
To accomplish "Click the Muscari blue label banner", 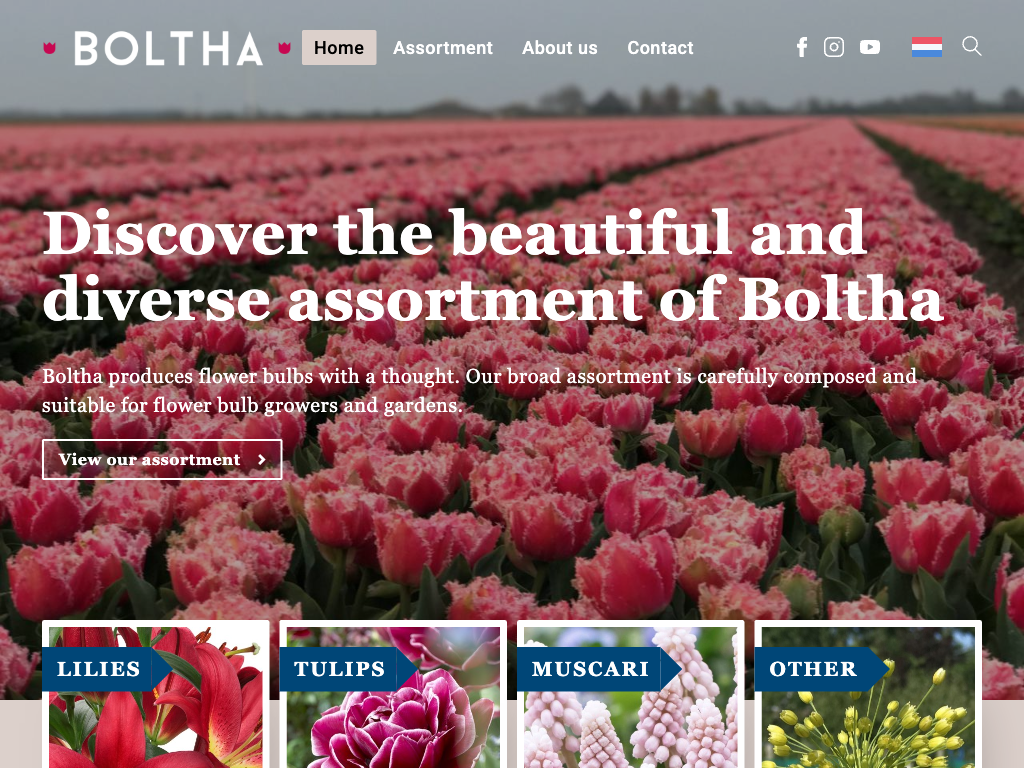I will pyautogui.click(x=599, y=669).
